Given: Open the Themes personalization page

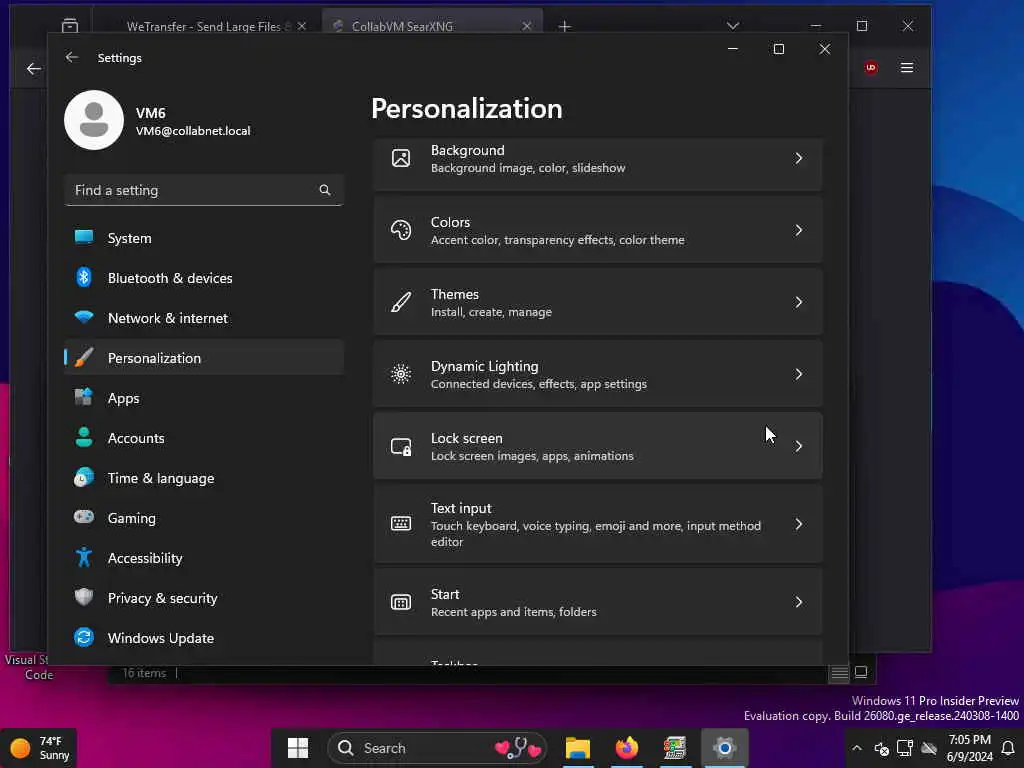Looking at the screenshot, I should 598,302.
